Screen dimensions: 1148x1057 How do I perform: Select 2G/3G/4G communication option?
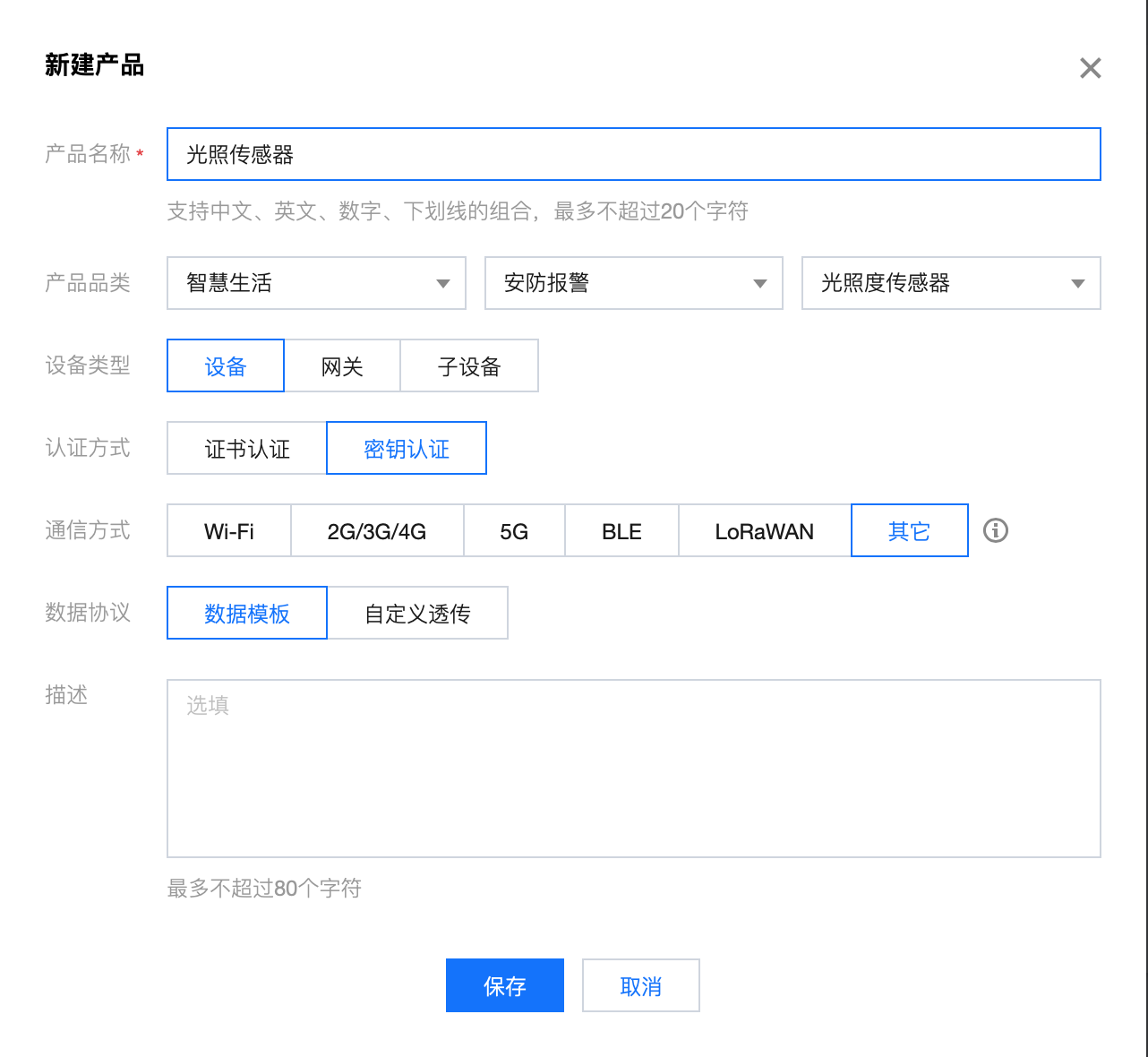(x=377, y=530)
